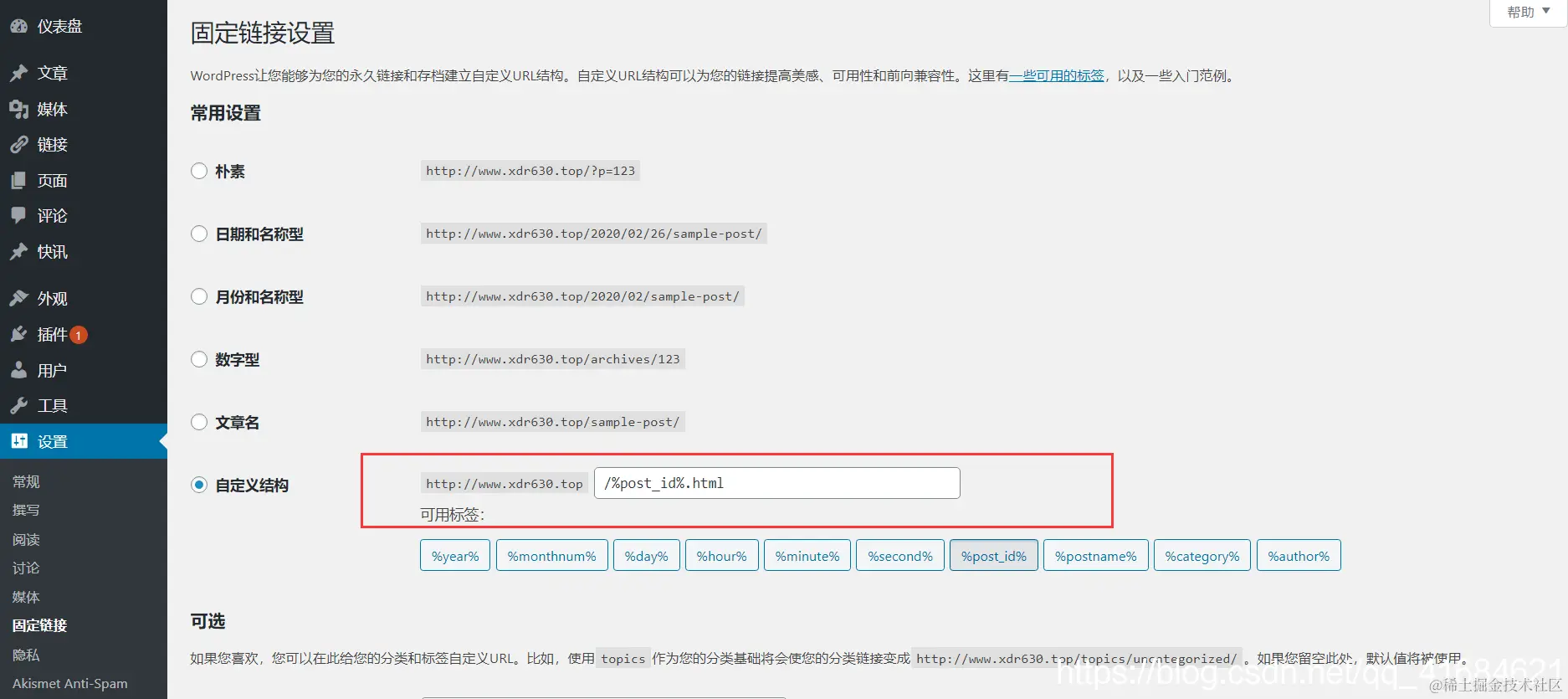Image resolution: width=1568 pixels, height=699 pixels.
Task: Select the 日期和名称型 radio button
Action: coord(199,234)
